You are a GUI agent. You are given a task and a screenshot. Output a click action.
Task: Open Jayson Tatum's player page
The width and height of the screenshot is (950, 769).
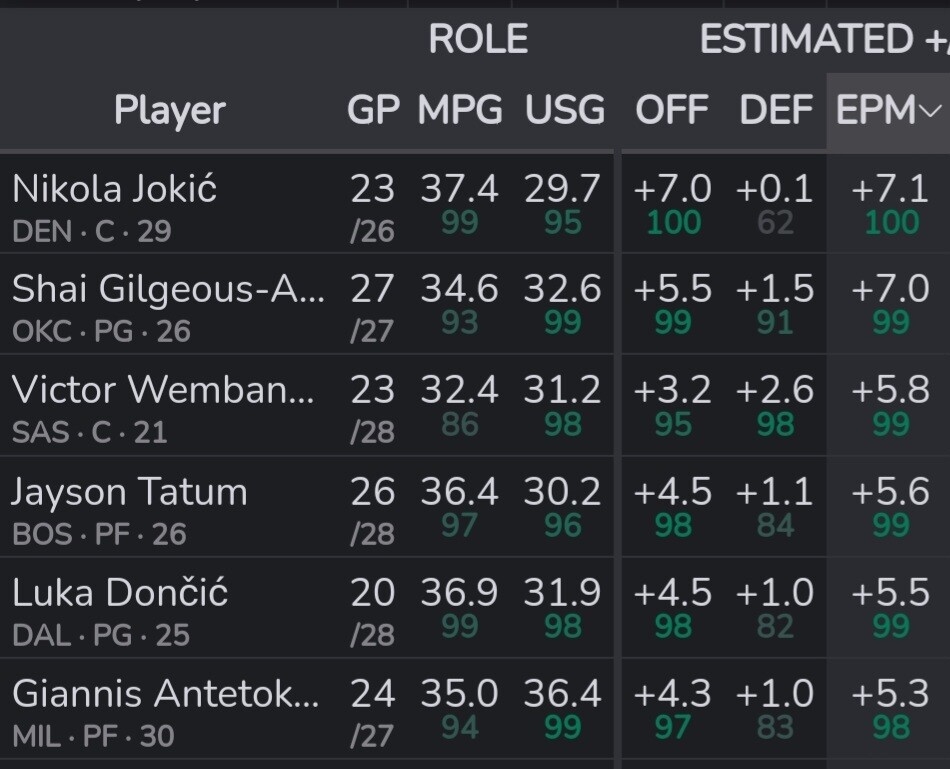coord(129,492)
